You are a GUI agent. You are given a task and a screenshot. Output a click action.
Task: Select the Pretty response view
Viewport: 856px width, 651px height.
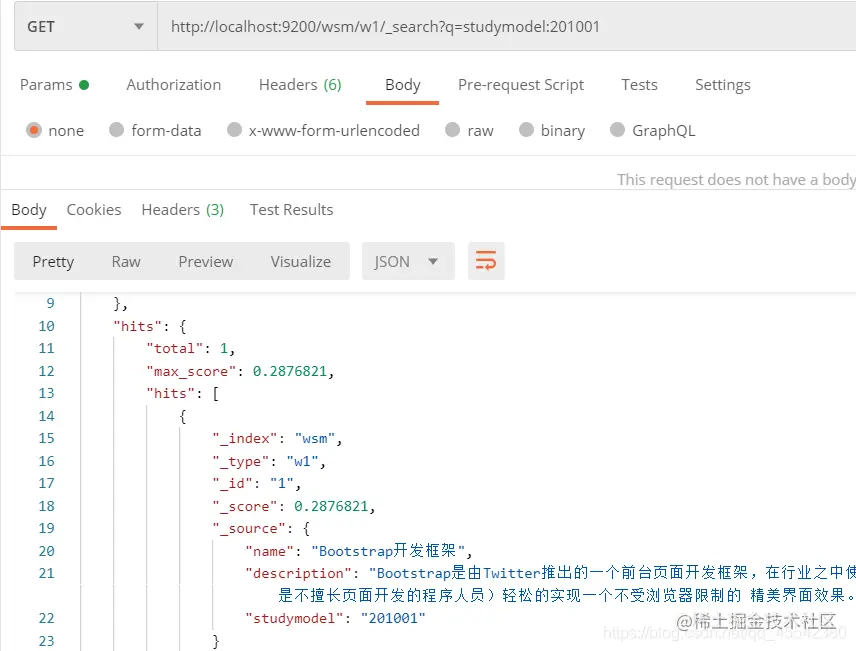pos(53,262)
